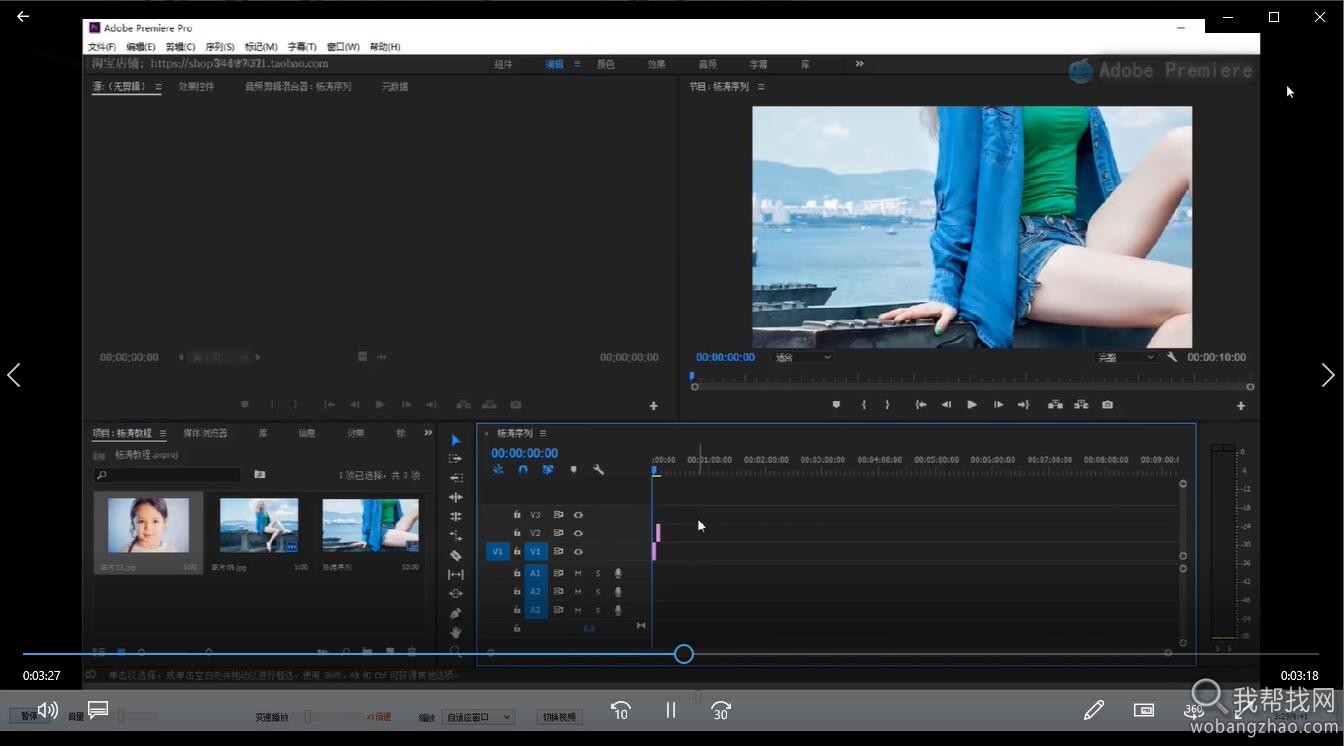Enable voice-over record on track A3
Image resolution: width=1344 pixels, height=746 pixels.
tap(618, 610)
